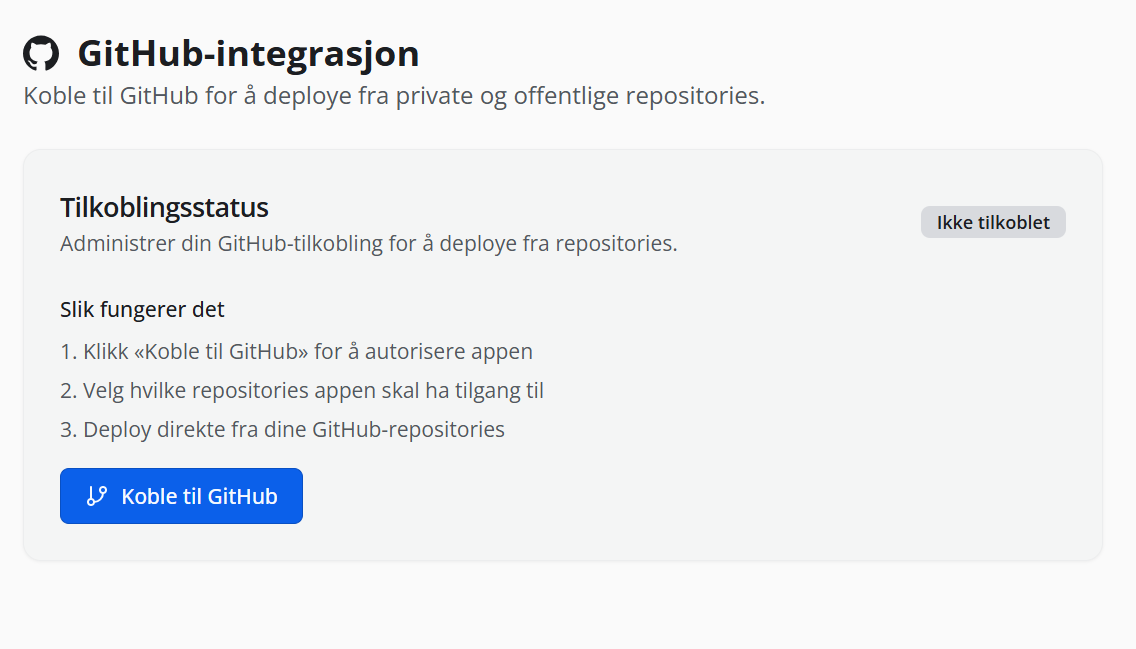Click the «GitHub-integrasjon» page heading
This screenshot has height=649, width=1136.
pyautogui.click(x=248, y=53)
